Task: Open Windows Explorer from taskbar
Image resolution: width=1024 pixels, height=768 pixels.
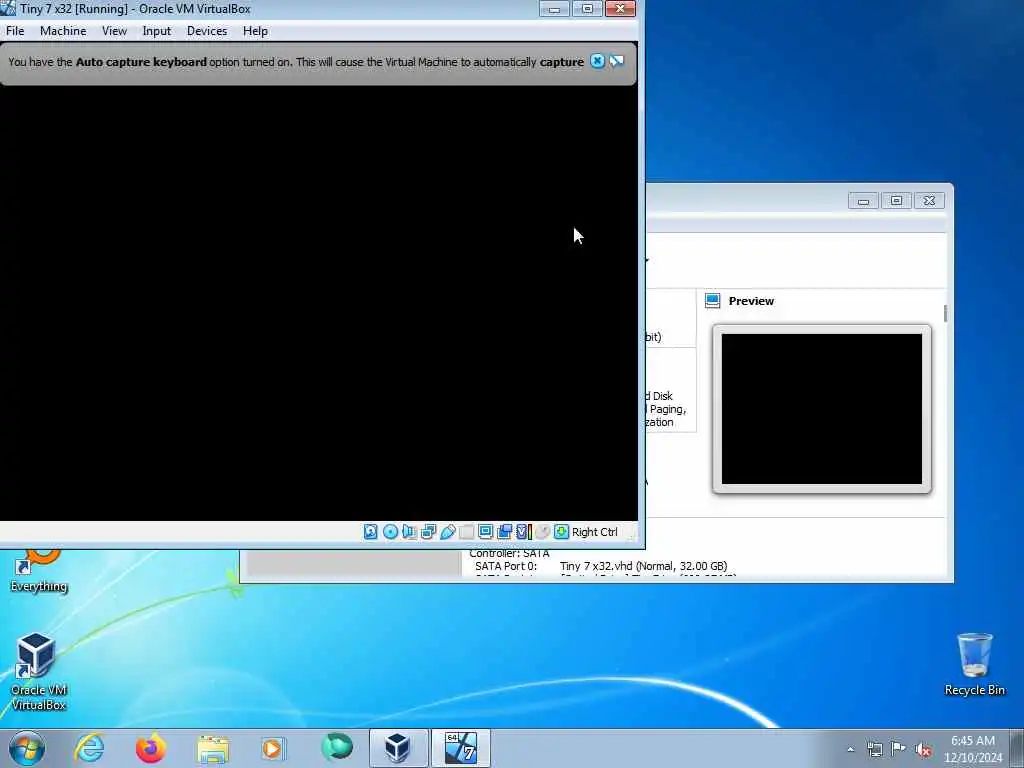Action: pyautogui.click(x=213, y=748)
